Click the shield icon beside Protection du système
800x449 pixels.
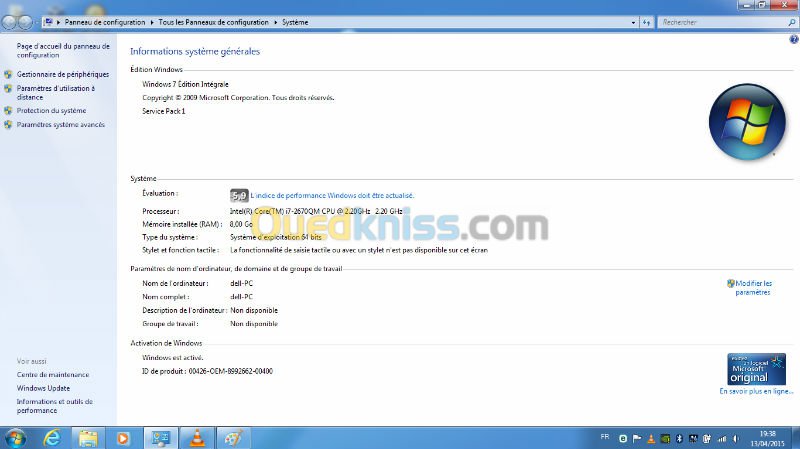8,111
